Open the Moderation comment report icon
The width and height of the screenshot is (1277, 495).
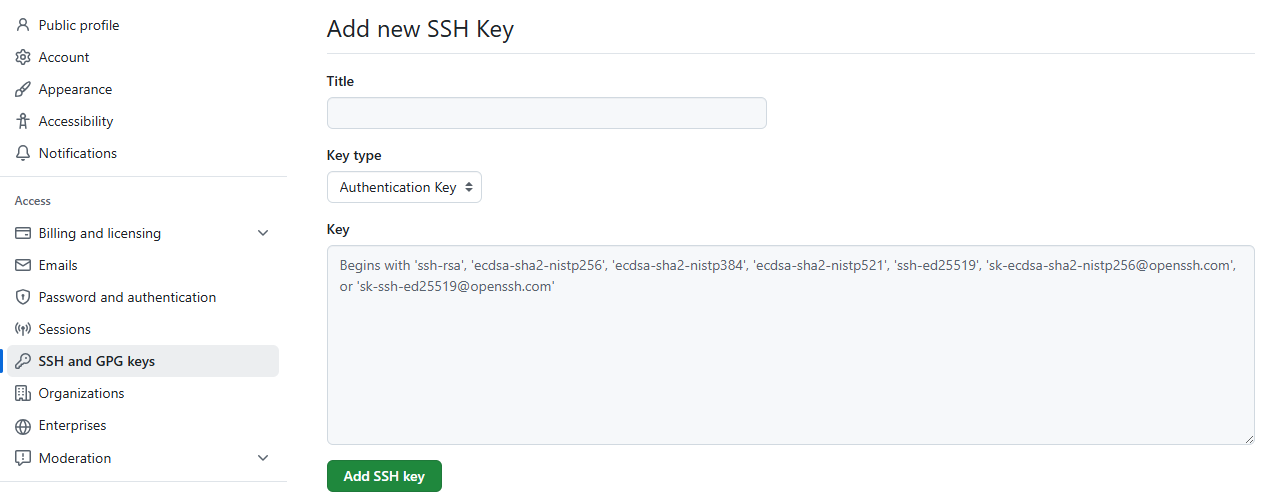tap(23, 458)
